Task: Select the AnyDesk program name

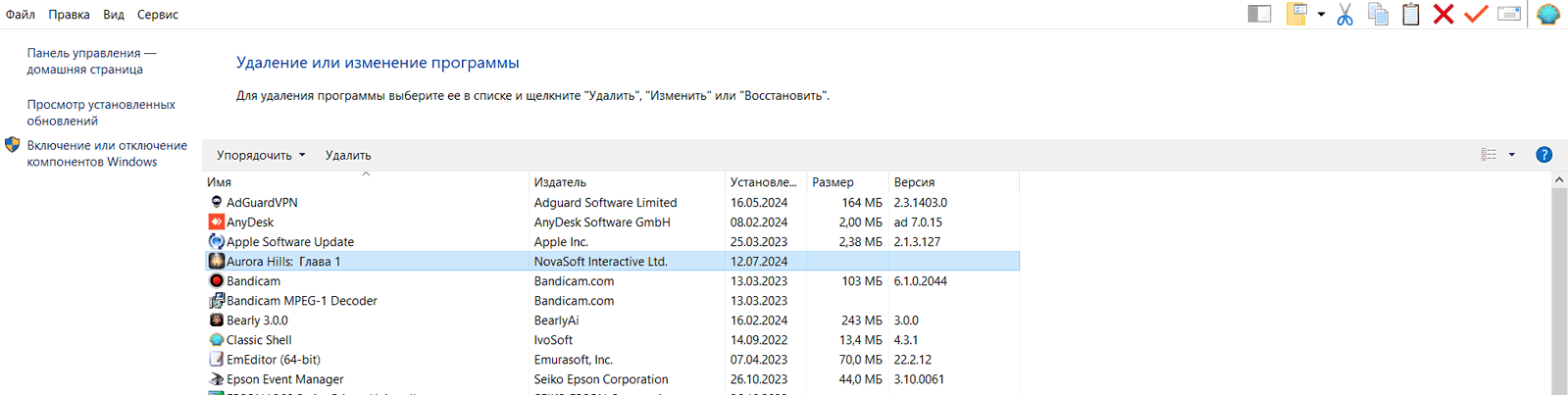Action: coord(250,222)
